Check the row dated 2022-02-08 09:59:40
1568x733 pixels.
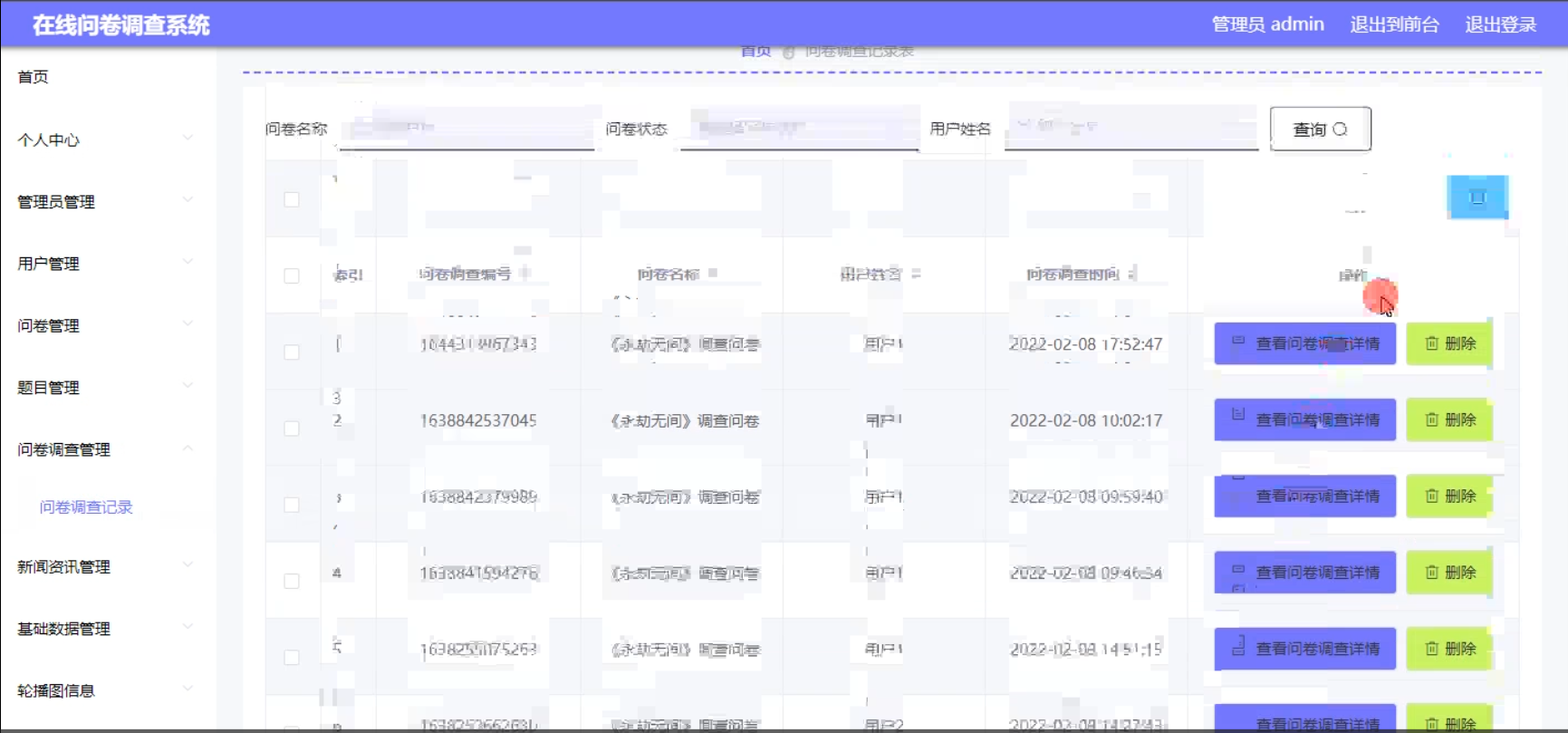coord(292,505)
